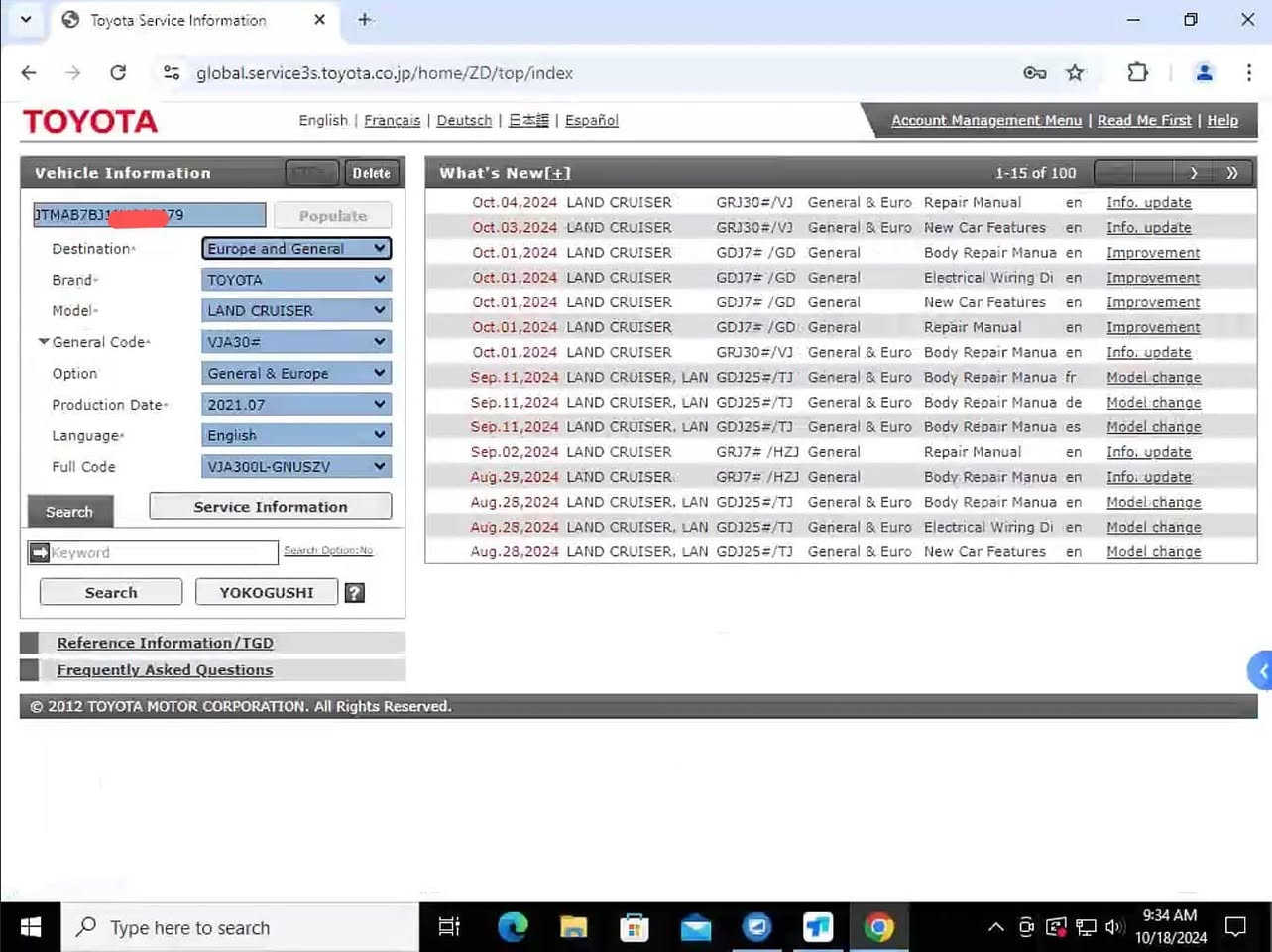Click inside the VIN input field

[x=149, y=214]
